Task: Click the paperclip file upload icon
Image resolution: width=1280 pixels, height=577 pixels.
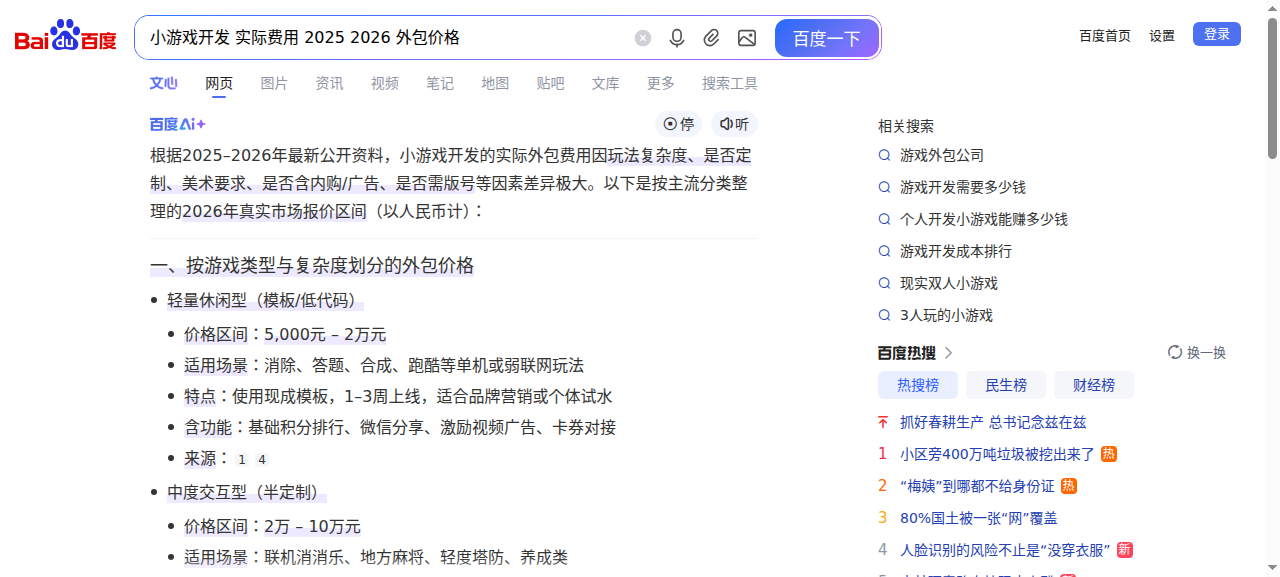Action: [x=711, y=38]
